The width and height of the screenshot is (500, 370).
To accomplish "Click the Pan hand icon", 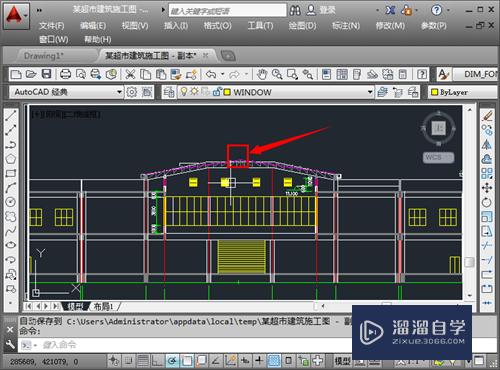I will click(262, 74).
